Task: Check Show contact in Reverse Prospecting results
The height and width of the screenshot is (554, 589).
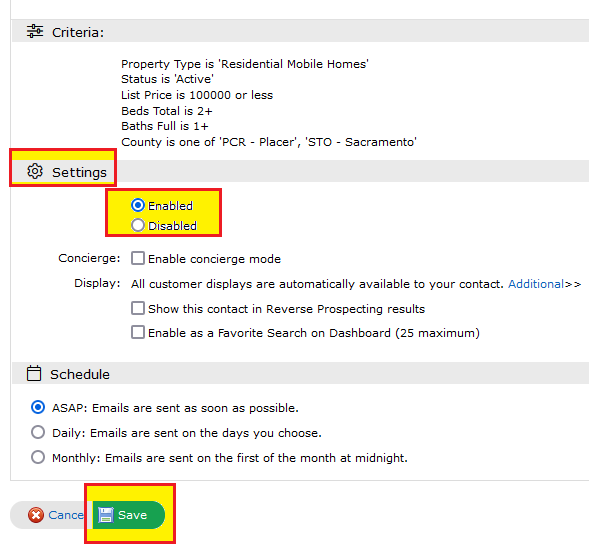Action: click(138, 308)
